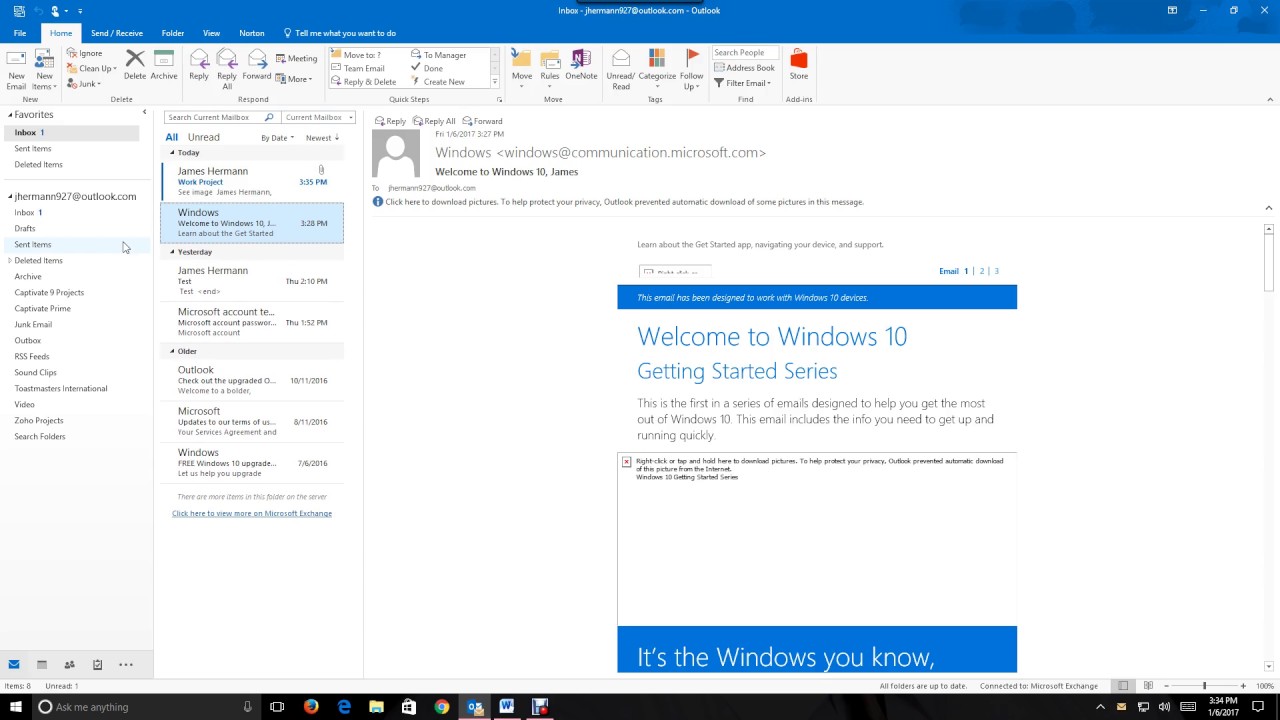Select the To Manager quick step

[x=439, y=55]
